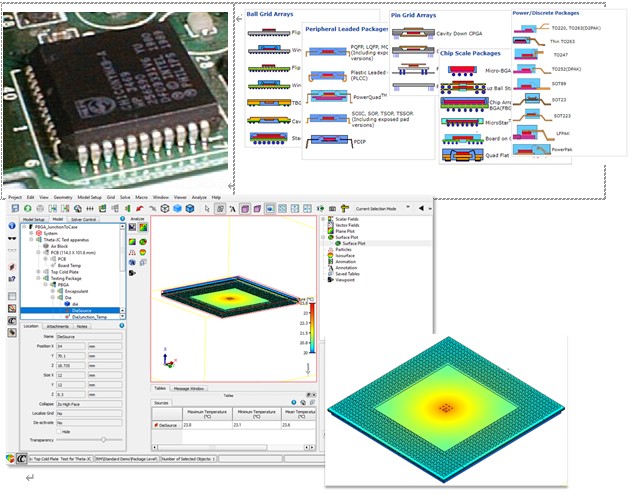The width and height of the screenshot is (632, 497).
Task: Open the Attachments tab in properties panel
Action: point(58,326)
